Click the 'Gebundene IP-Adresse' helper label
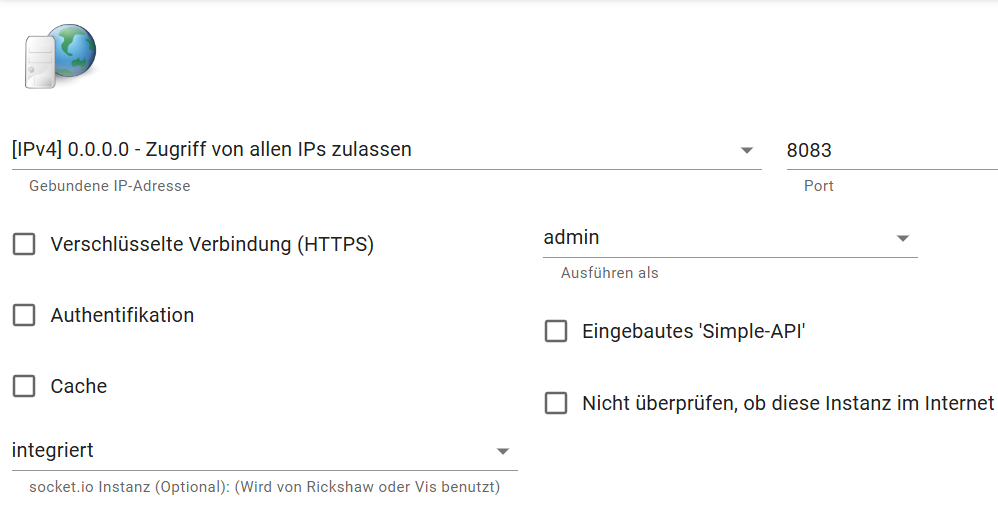Viewport: 998px width, 516px height. click(x=110, y=186)
